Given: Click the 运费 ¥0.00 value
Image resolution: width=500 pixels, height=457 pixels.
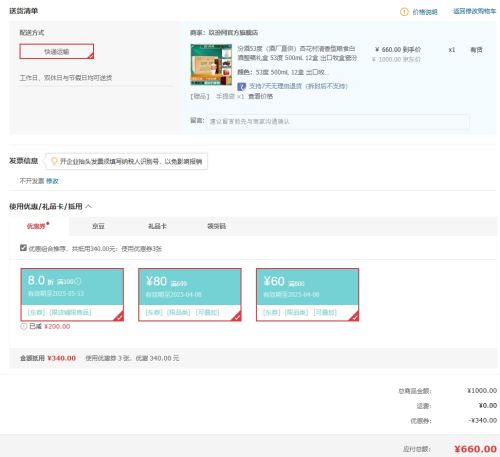Looking at the screenshot, I should click(x=488, y=405).
